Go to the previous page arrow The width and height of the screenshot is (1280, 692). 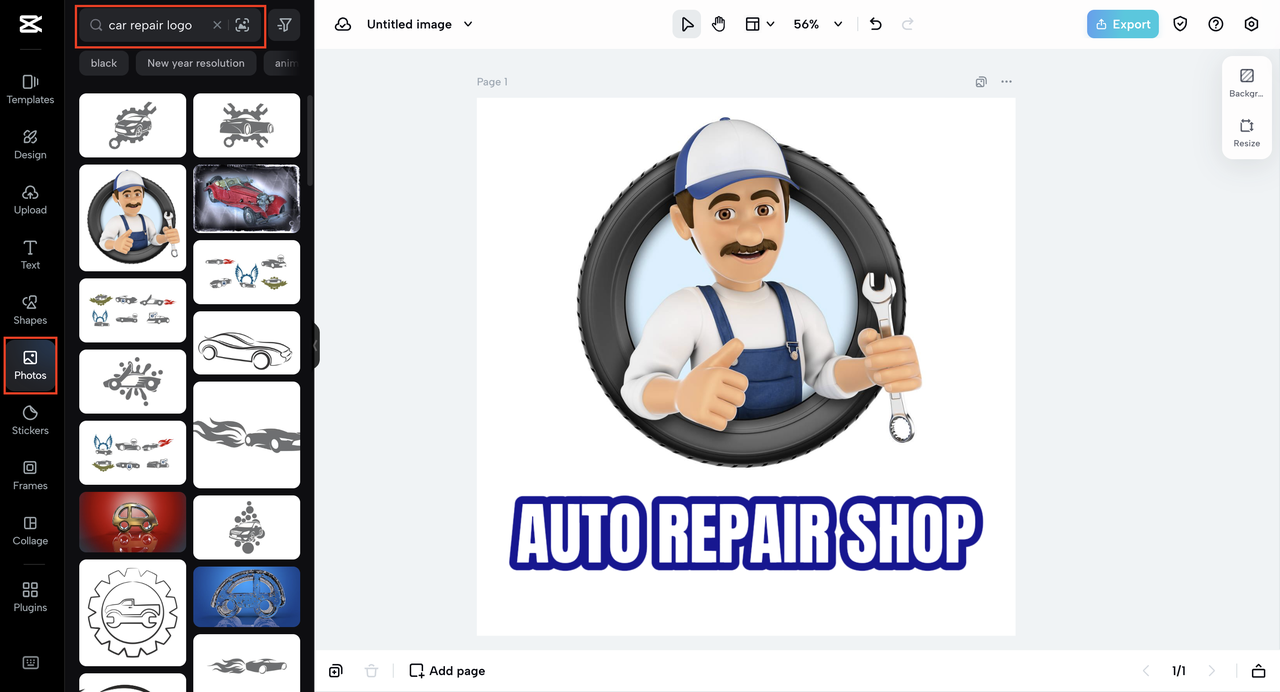tap(1146, 671)
